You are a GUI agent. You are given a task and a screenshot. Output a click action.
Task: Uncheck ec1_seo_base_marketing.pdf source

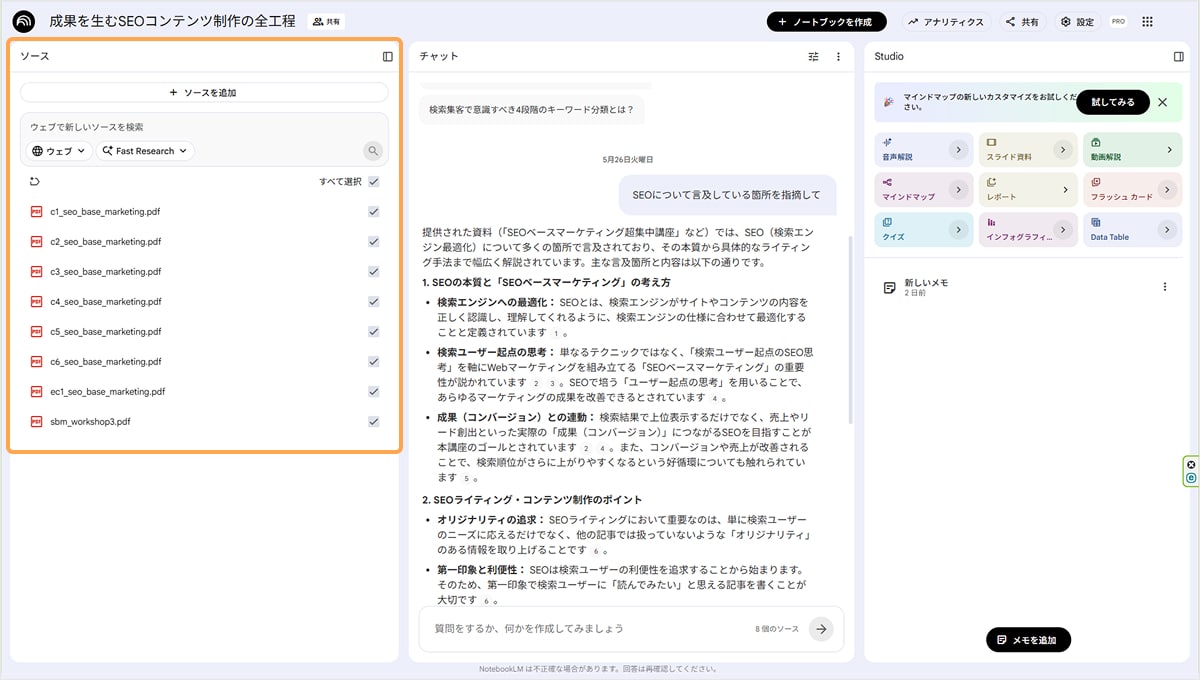coord(373,392)
